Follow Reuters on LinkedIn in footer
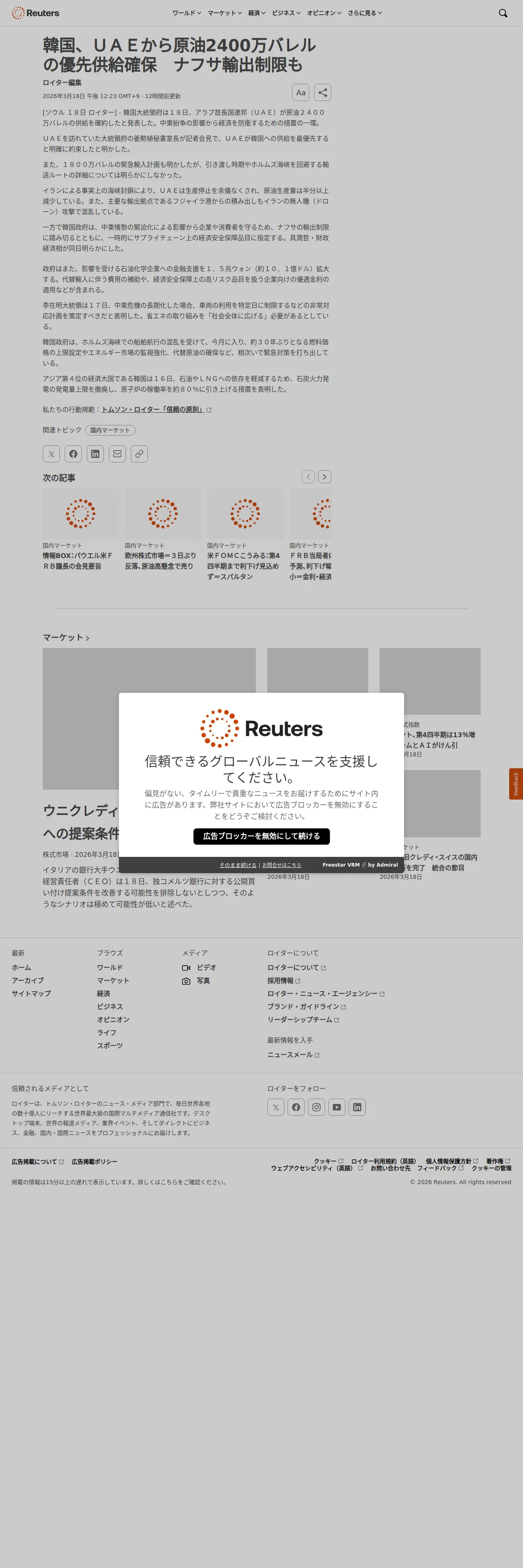This screenshot has height=1568, width=523. pos(357,1107)
